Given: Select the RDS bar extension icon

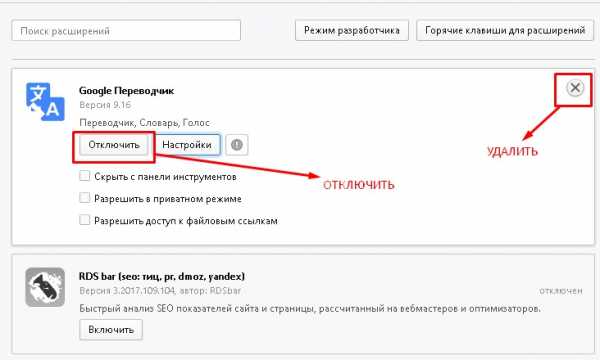Looking at the screenshot, I should (45, 287).
